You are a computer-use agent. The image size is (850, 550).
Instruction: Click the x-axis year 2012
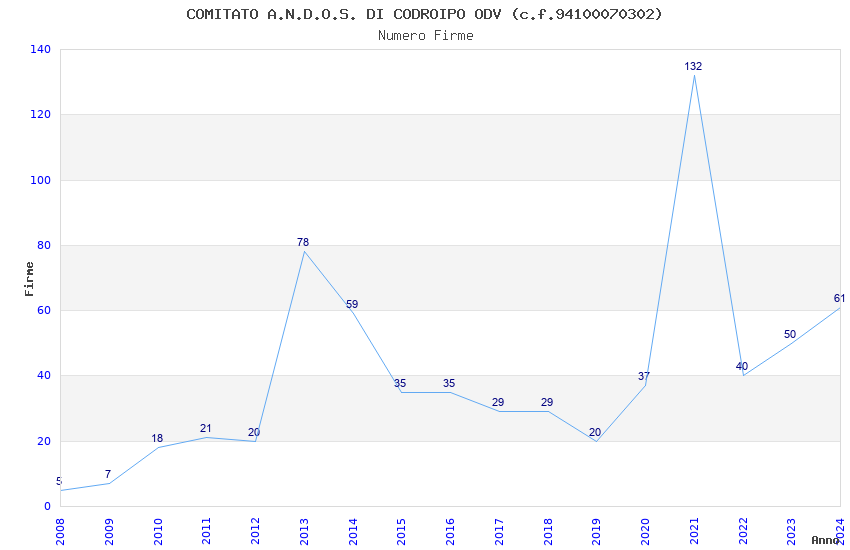pyautogui.click(x=255, y=531)
